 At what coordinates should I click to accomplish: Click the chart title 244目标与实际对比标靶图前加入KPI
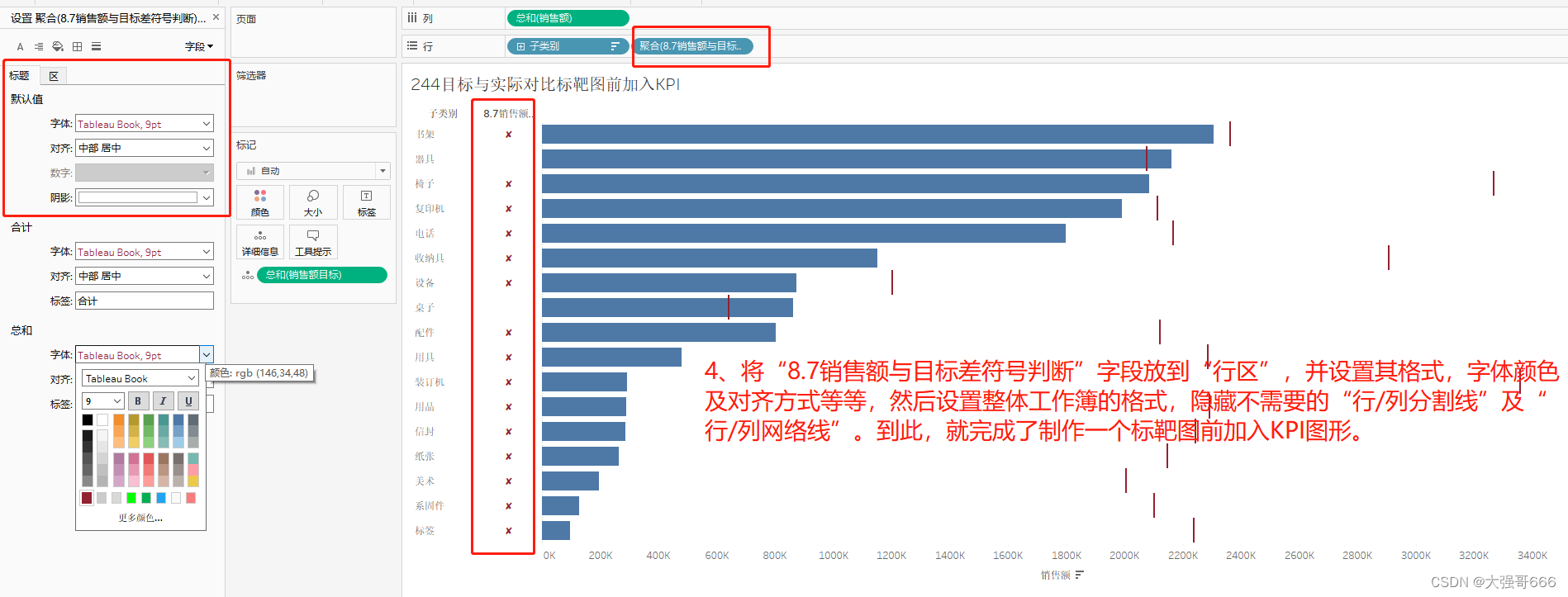pos(545,84)
